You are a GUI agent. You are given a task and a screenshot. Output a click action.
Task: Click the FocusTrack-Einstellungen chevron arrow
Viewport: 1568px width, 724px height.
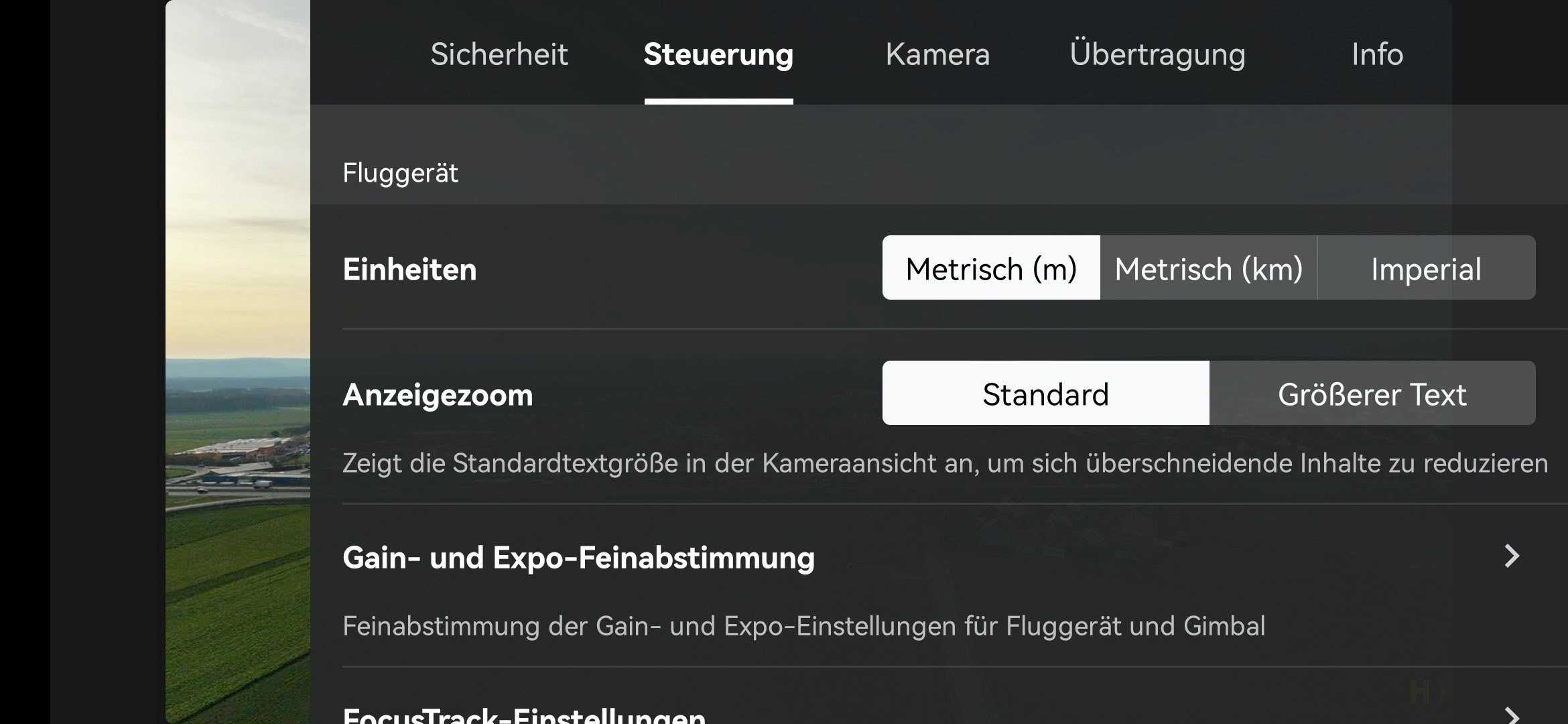[x=1511, y=715]
